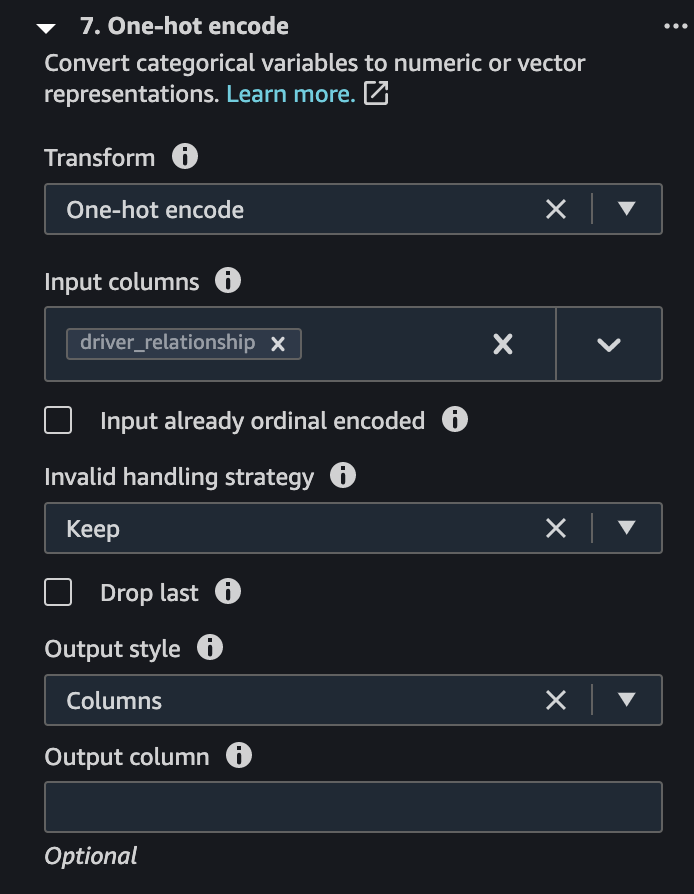Expand the Input columns dropdown chevron
The image size is (694, 894).
point(608,344)
